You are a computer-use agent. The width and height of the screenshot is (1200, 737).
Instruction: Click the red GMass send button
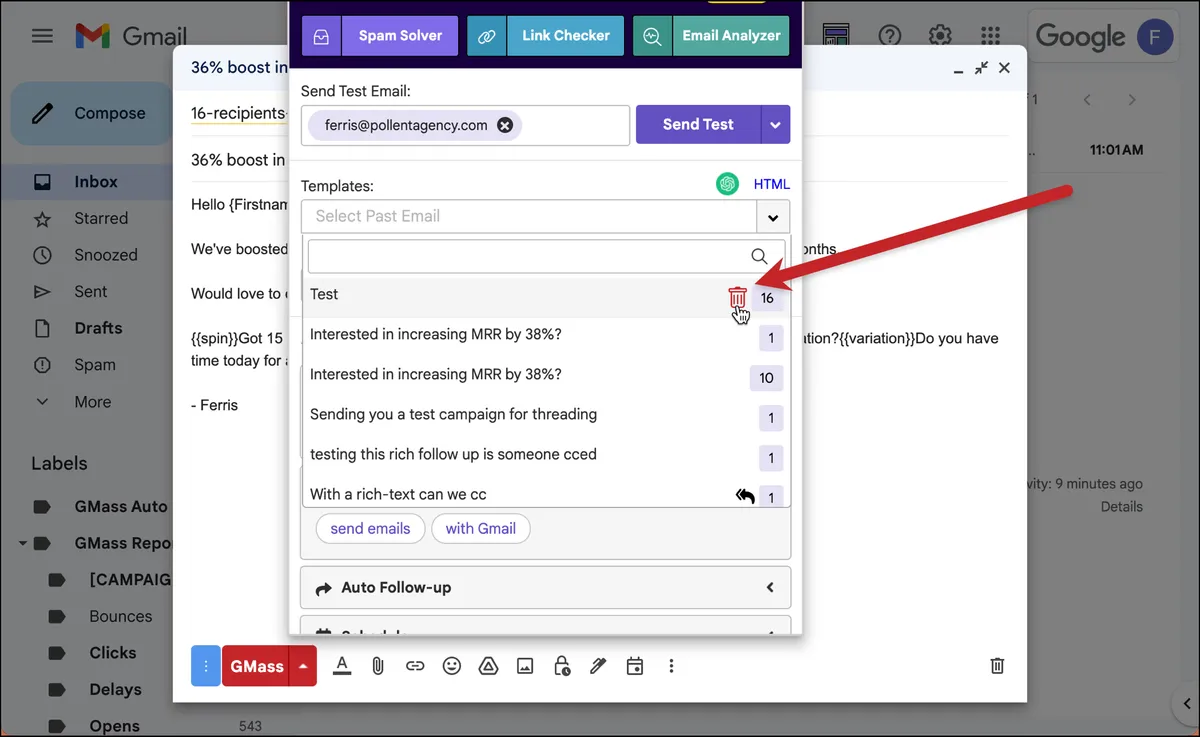[x=256, y=666]
